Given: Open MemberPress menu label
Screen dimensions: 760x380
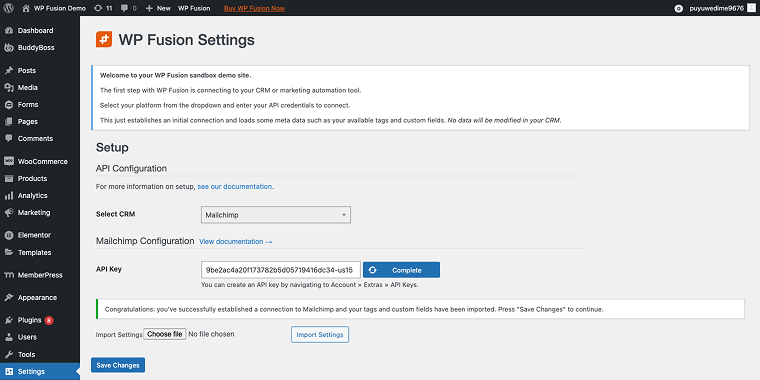Looking at the screenshot, I should [x=40, y=275].
